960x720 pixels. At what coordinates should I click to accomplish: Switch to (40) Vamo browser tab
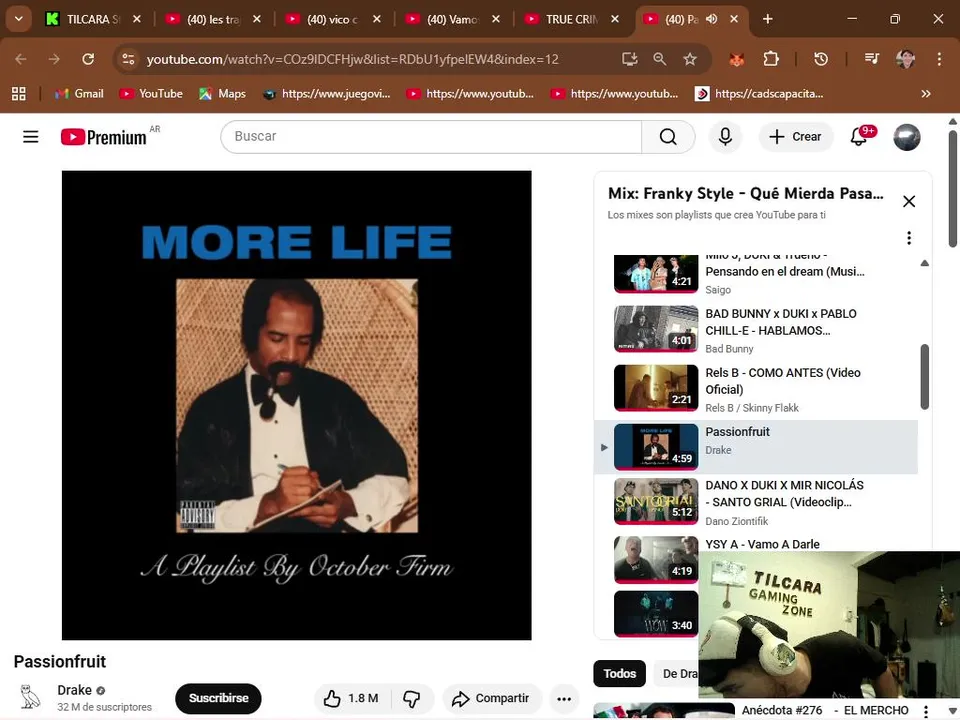(452, 19)
